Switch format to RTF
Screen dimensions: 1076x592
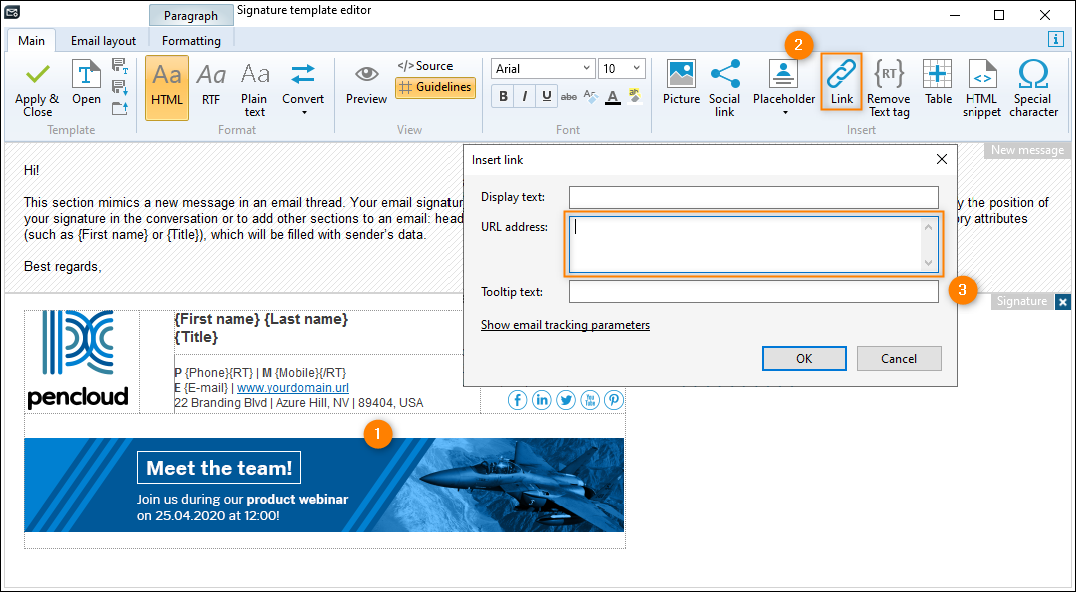(211, 84)
